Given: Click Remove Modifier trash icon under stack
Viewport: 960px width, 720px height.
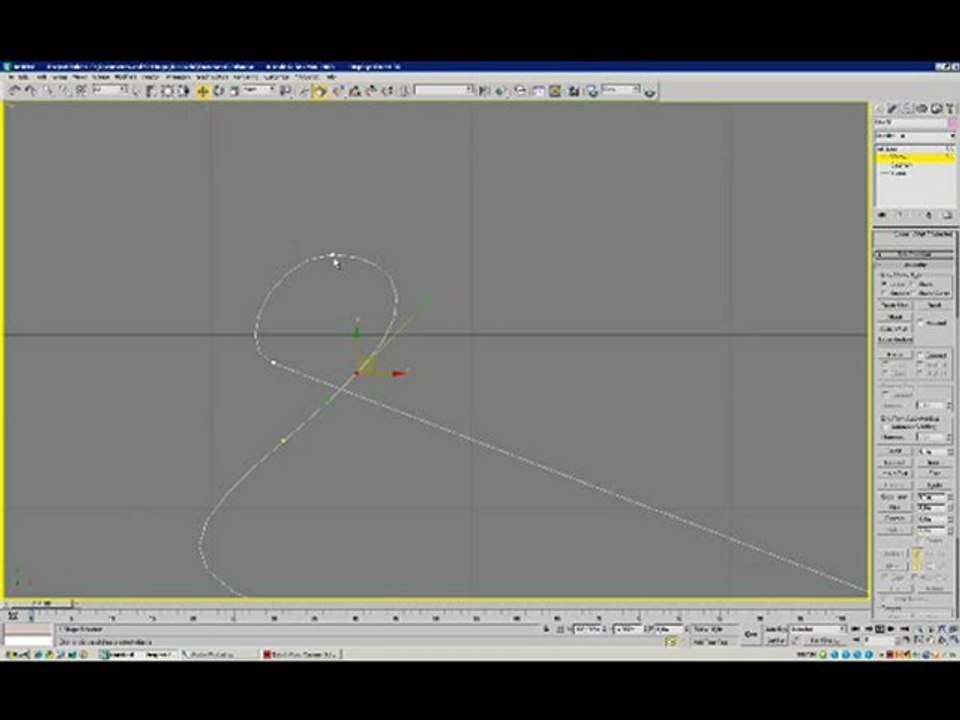Looking at the screenshot, I should click(x=929, y=216).
